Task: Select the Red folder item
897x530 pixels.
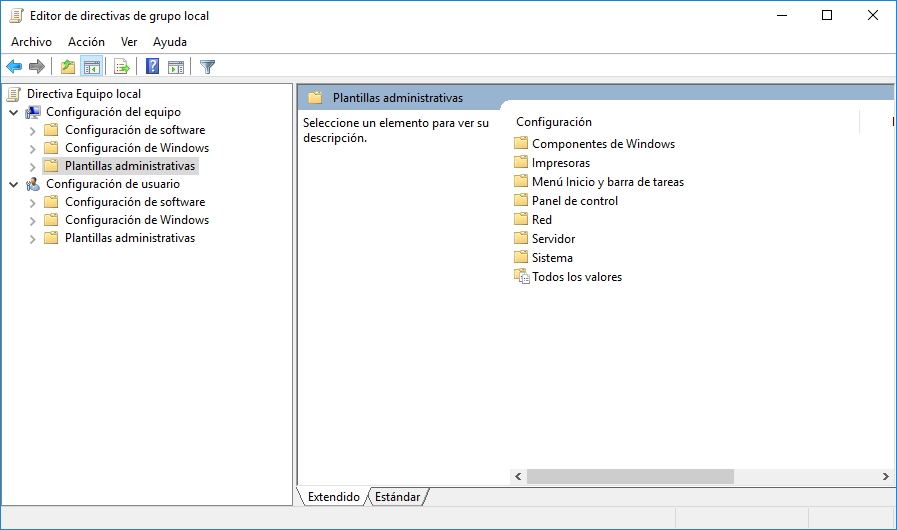Action: pos(542,219)
